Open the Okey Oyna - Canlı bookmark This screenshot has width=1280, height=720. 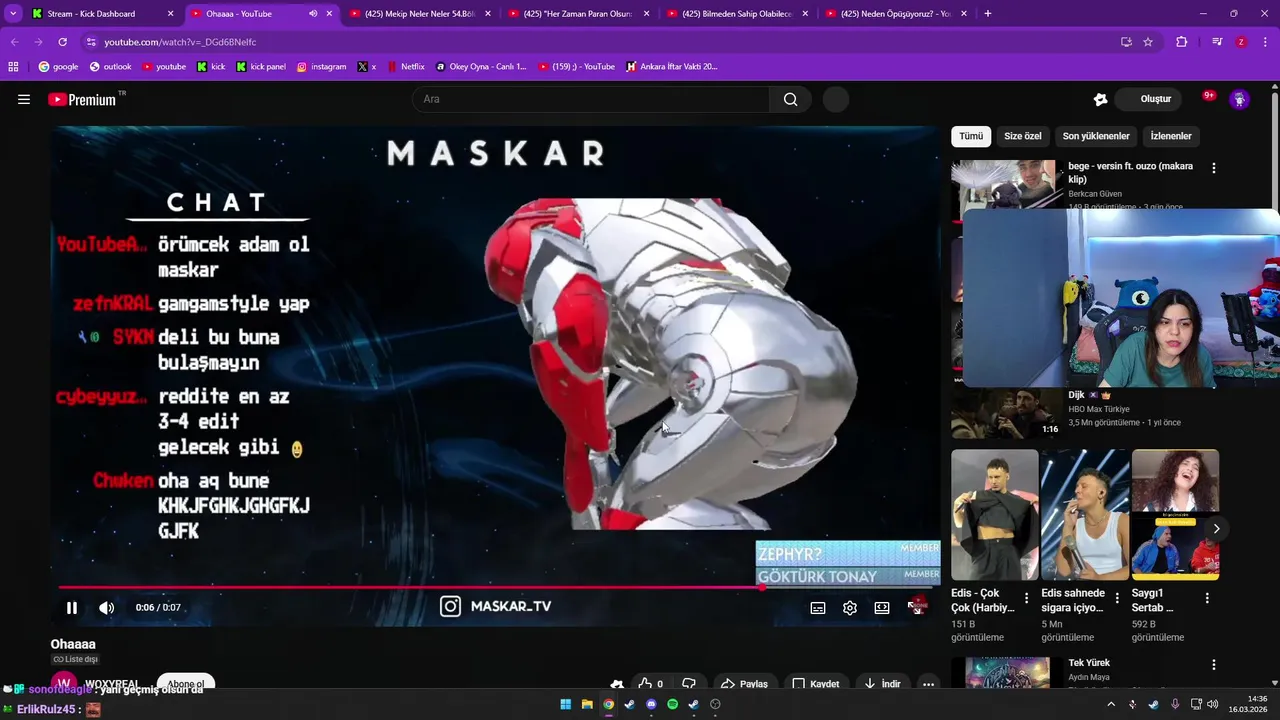(481, 67)
